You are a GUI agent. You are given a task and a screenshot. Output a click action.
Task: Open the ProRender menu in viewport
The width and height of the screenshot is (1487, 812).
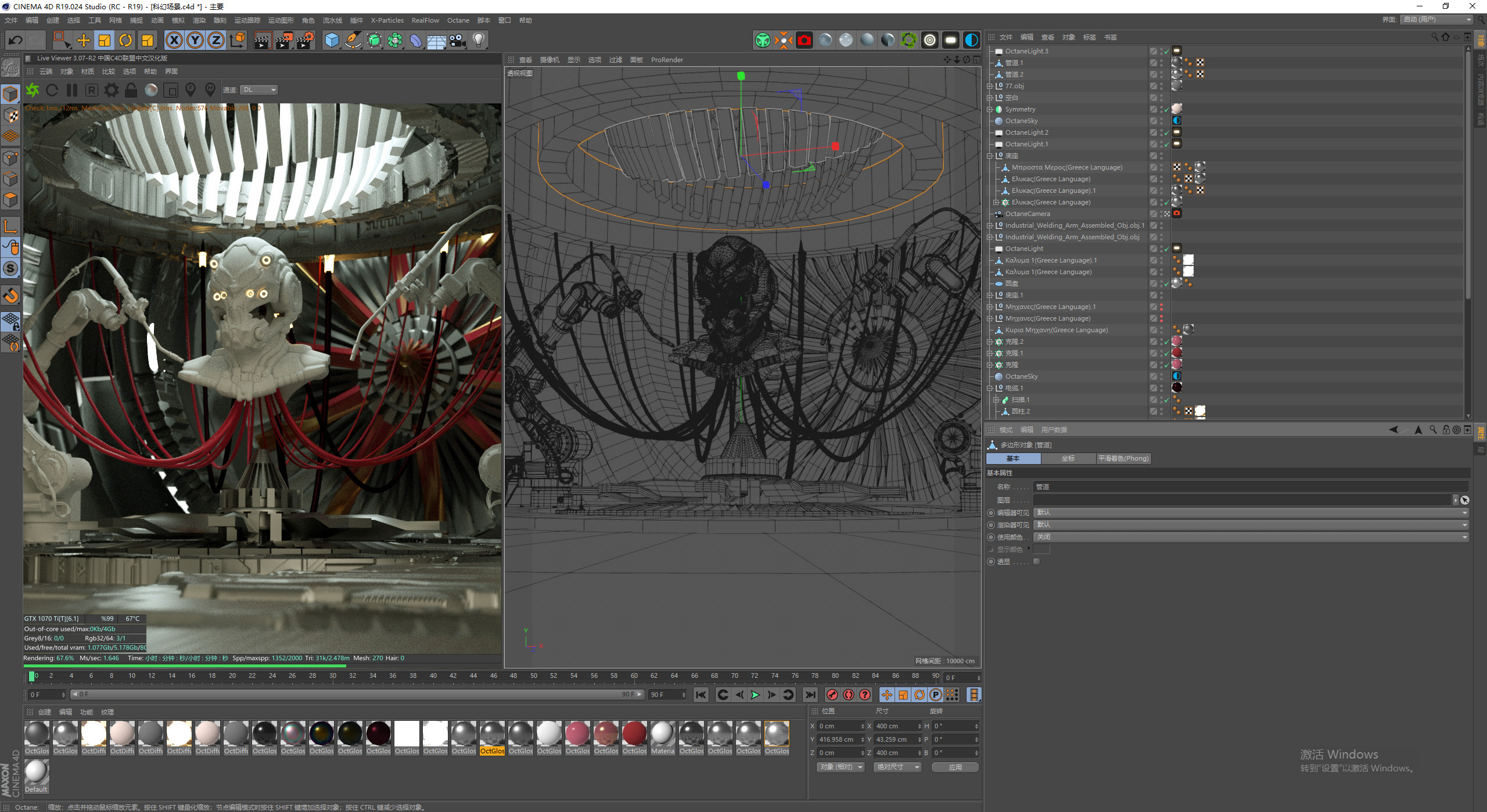[x=667, y=60]
